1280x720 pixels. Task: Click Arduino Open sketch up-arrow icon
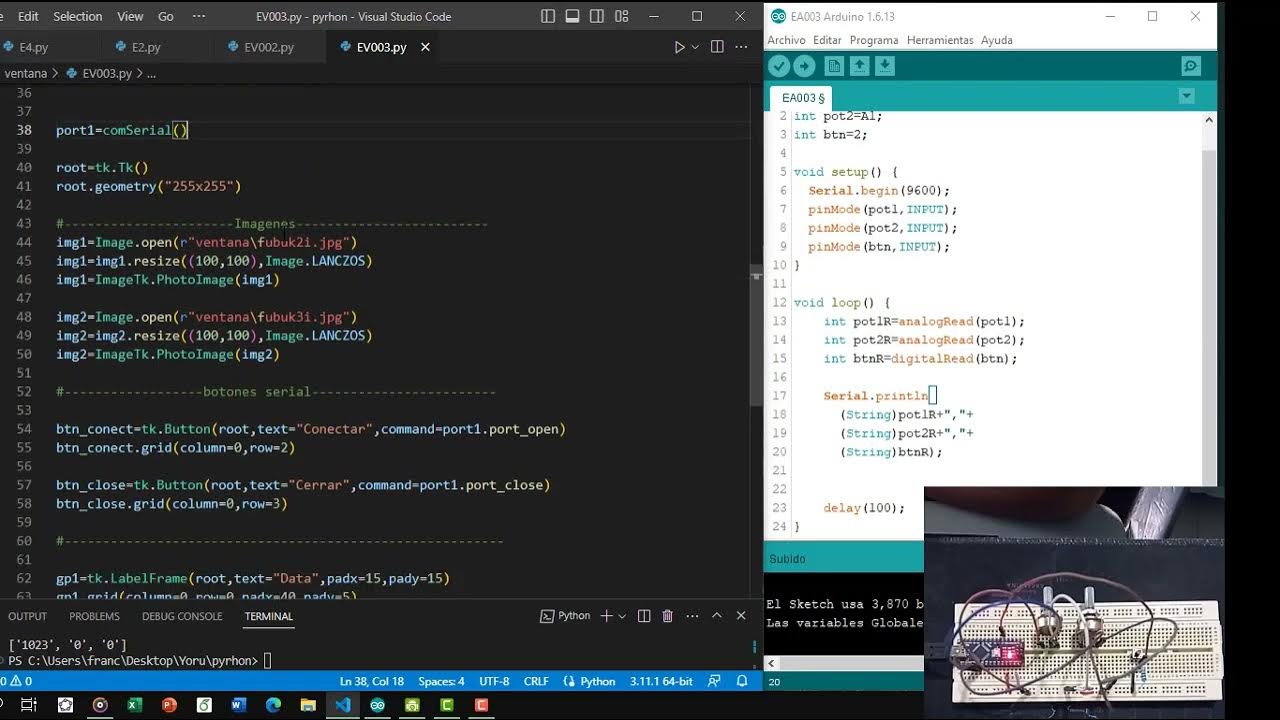point(859,66)
